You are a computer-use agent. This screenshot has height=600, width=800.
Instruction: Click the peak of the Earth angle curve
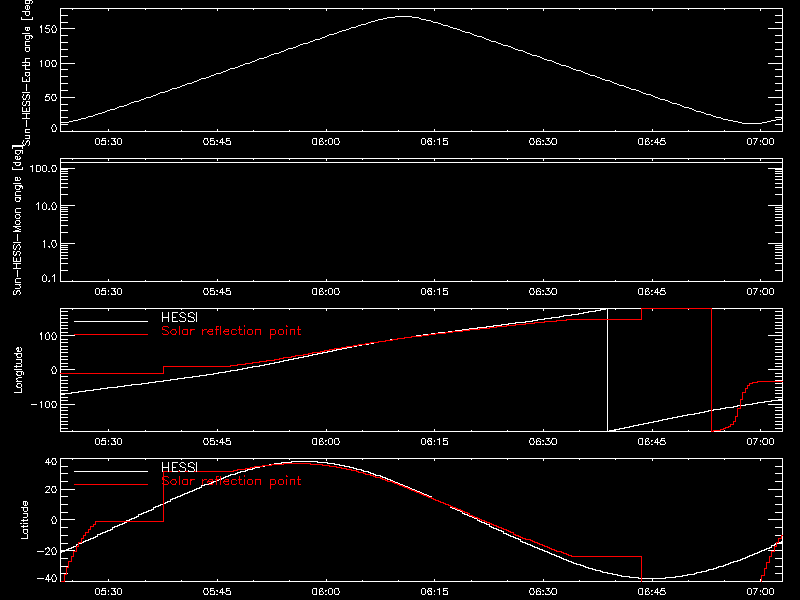403,17
